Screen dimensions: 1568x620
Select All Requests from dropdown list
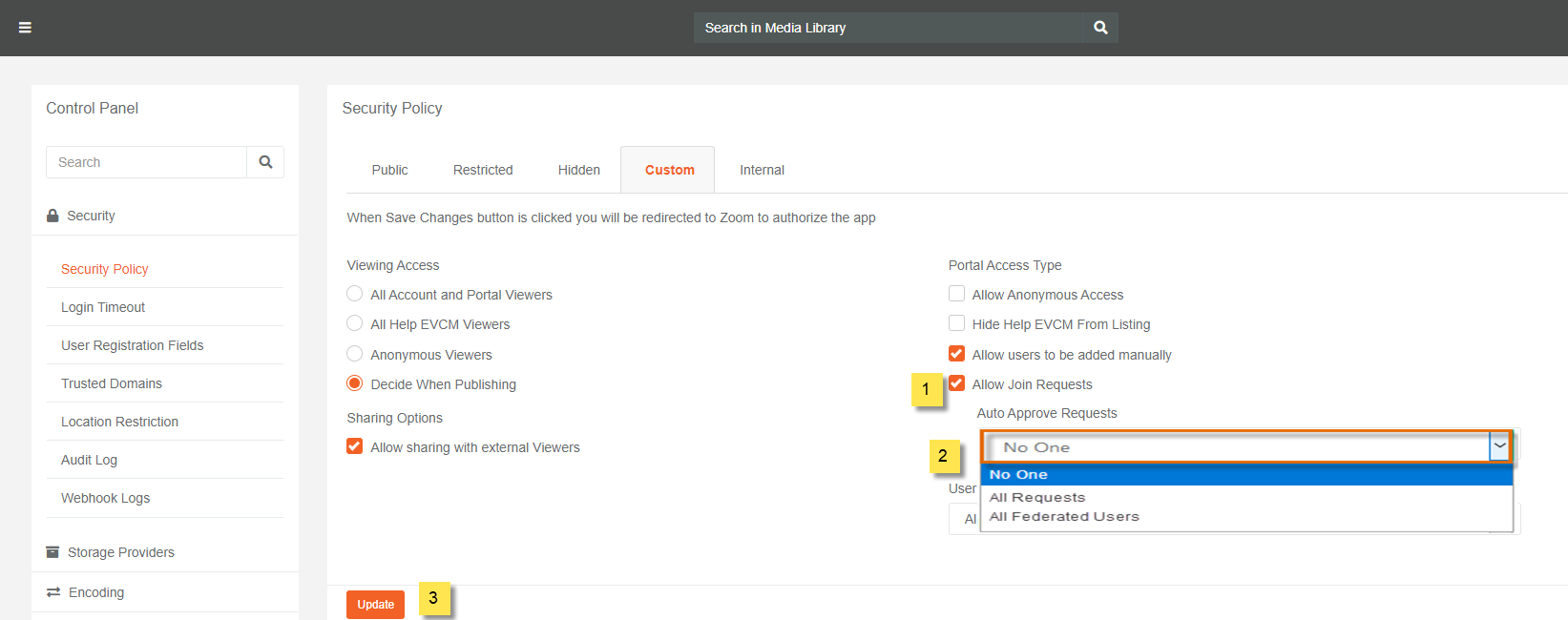point(1037,497)
